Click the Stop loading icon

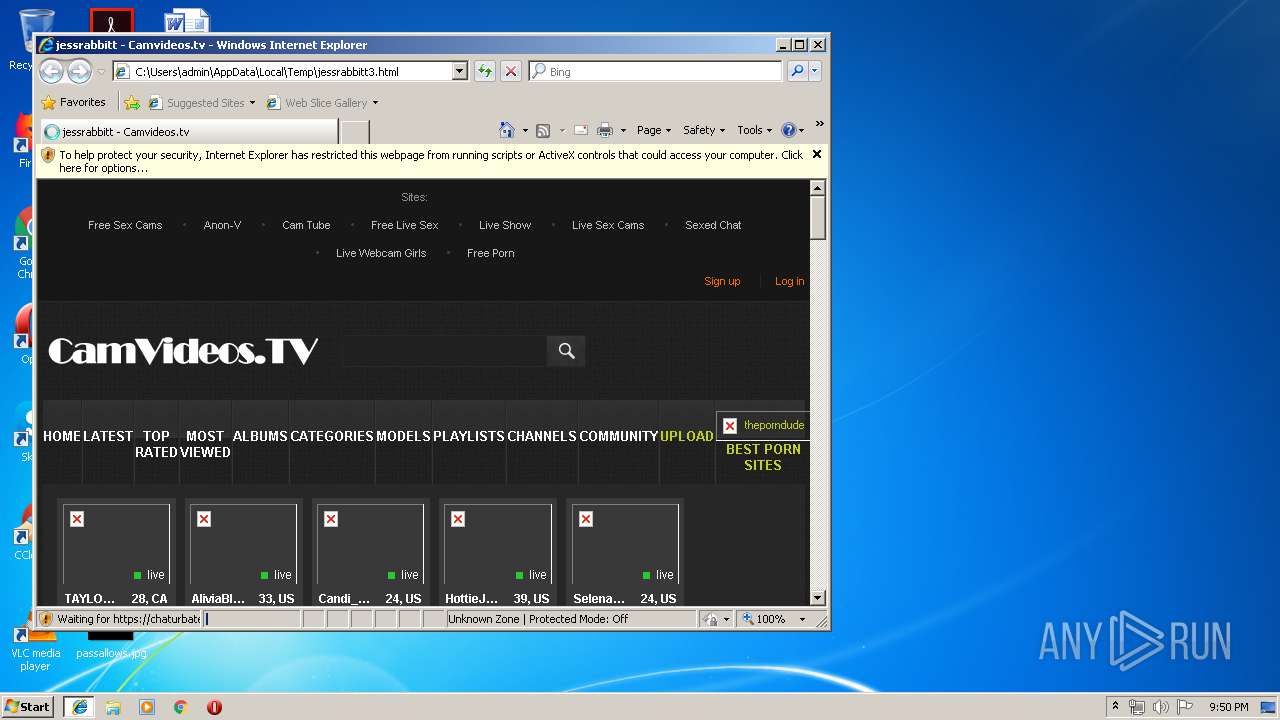pyautogui.click(x=510, y=71)
